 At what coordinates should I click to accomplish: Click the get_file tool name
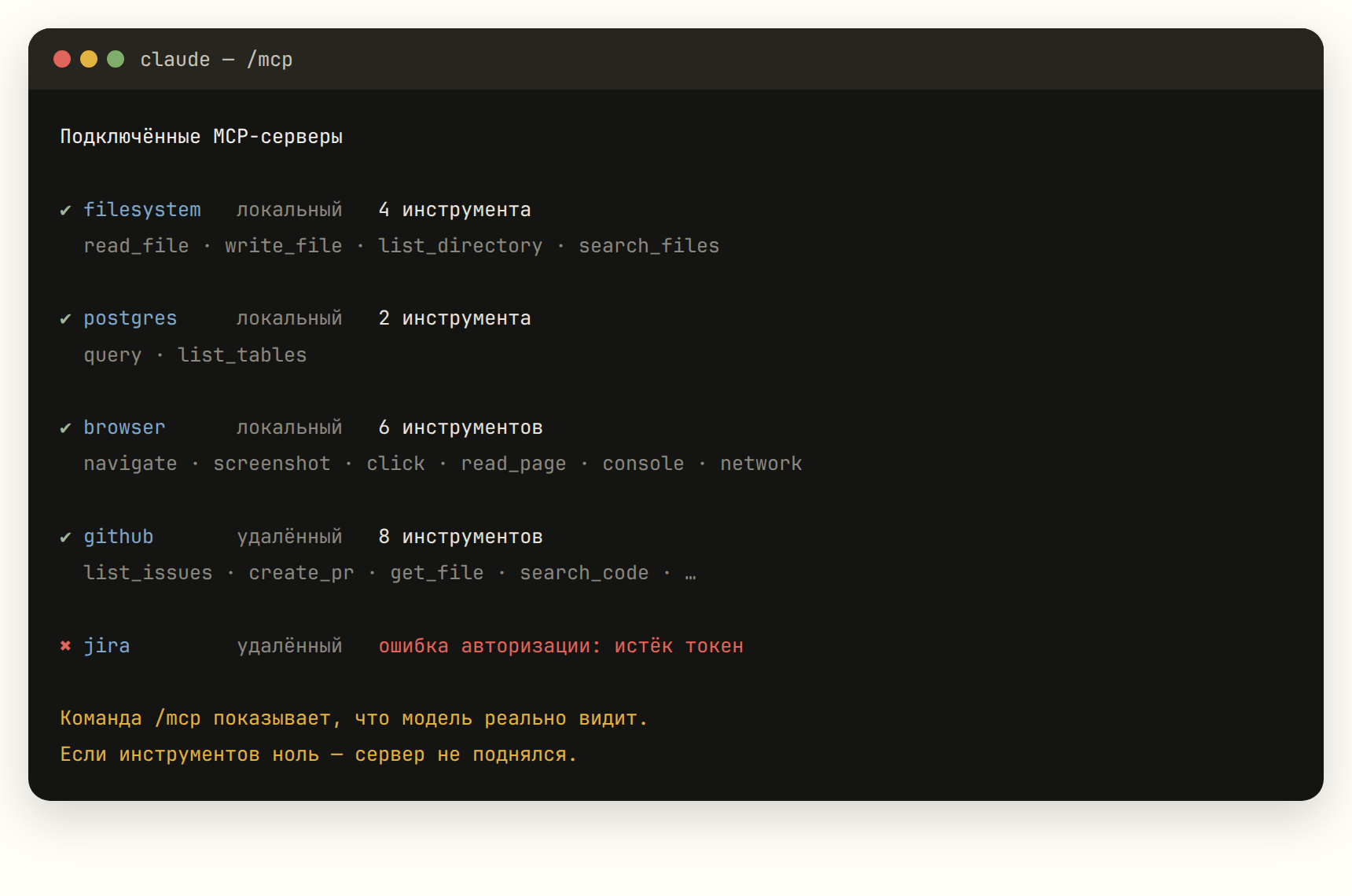[x=437, y=573]
